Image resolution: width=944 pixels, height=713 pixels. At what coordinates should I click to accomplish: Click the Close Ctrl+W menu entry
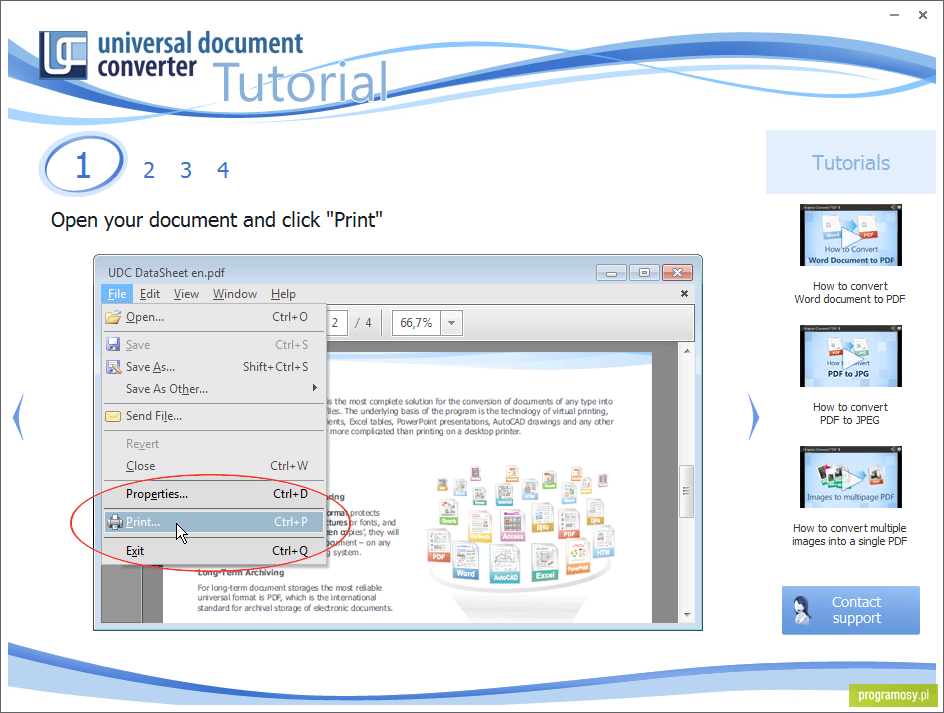(x=214, y=465)
